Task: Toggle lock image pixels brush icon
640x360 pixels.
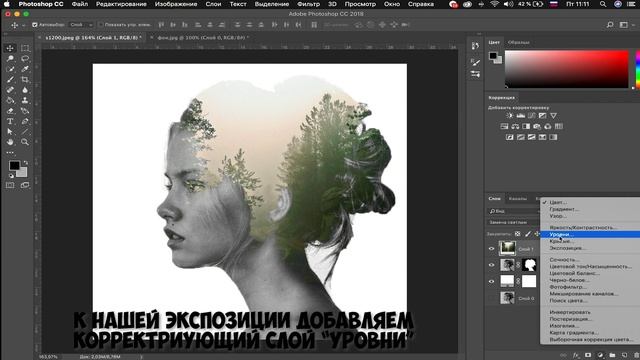Action: [528, 234]
